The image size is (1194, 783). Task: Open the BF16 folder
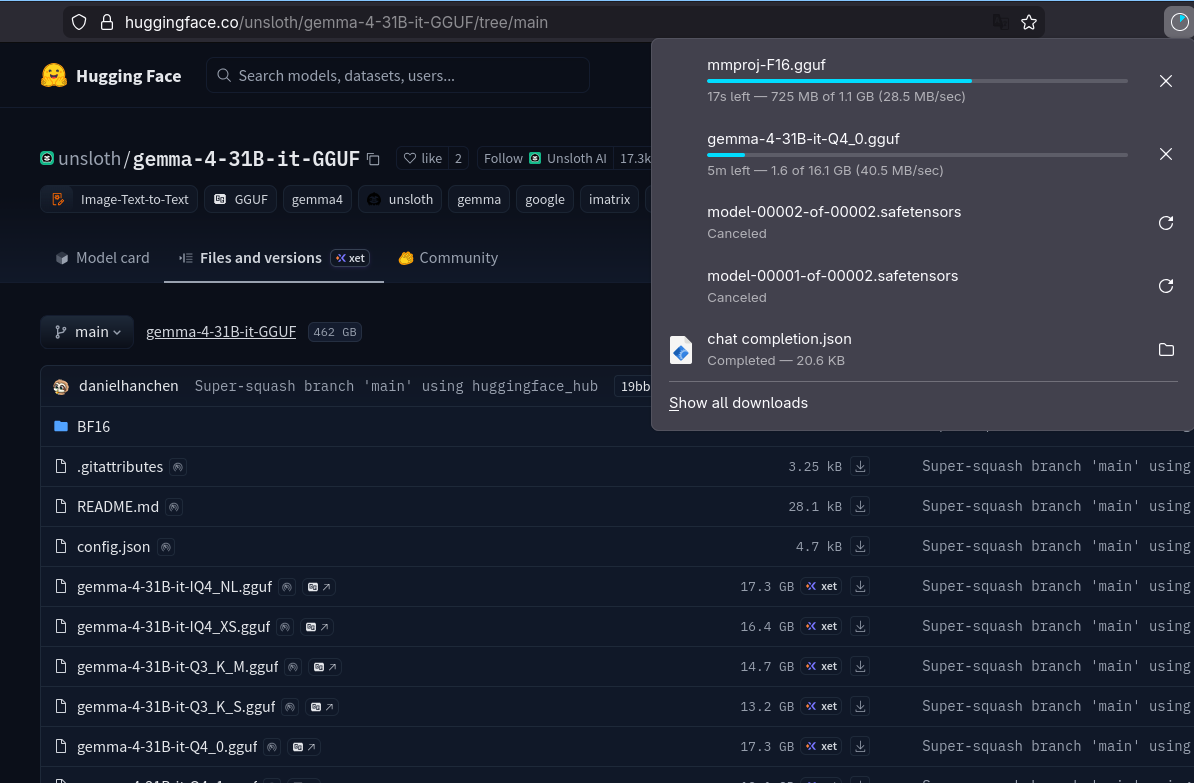point(94,427)
